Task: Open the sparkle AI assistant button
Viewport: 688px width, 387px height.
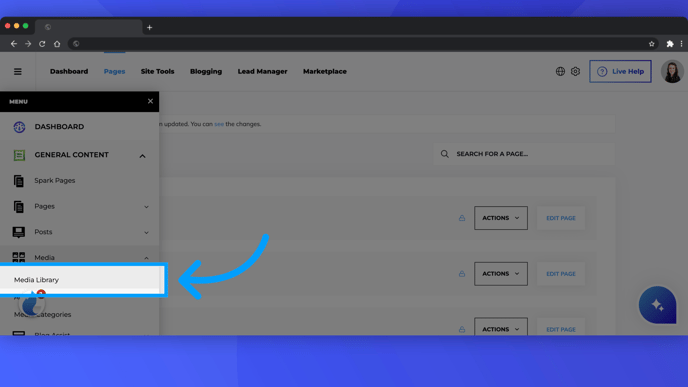Action: (657, 305)
